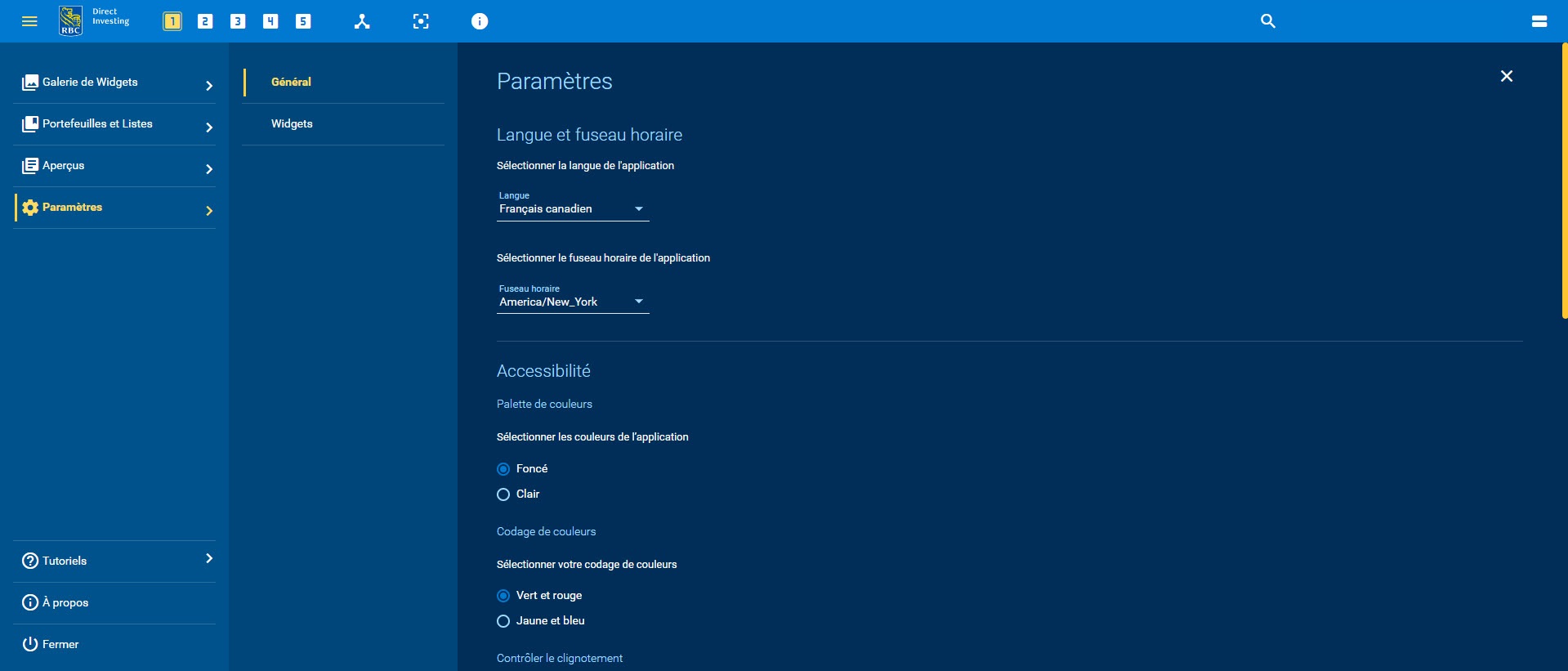The height and width of the screenshot is (671, 1568).
Task: Select the Général settings tab
Action: point(291,83)
